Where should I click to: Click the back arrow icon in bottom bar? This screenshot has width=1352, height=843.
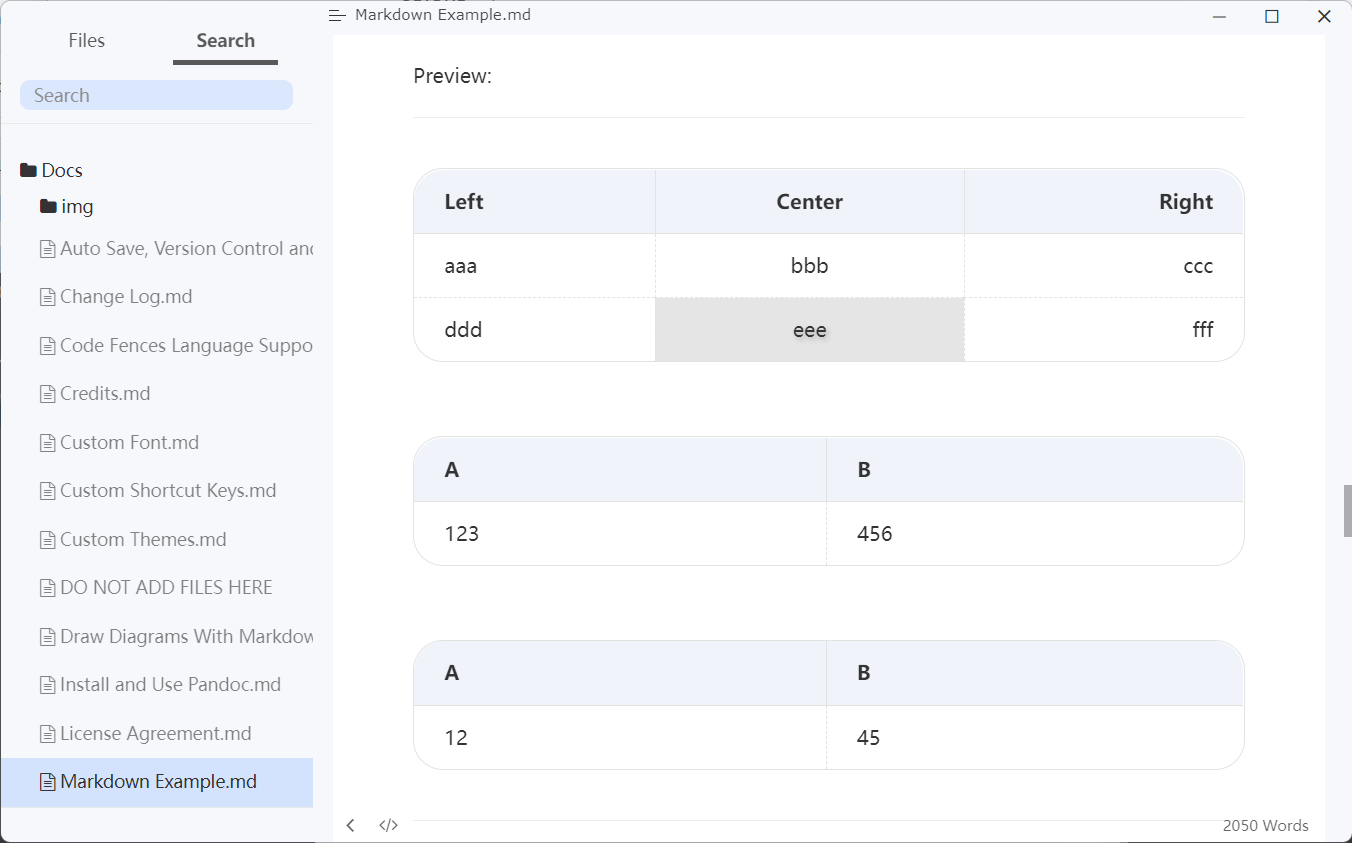pyautogui.click(x=350, y=825)
